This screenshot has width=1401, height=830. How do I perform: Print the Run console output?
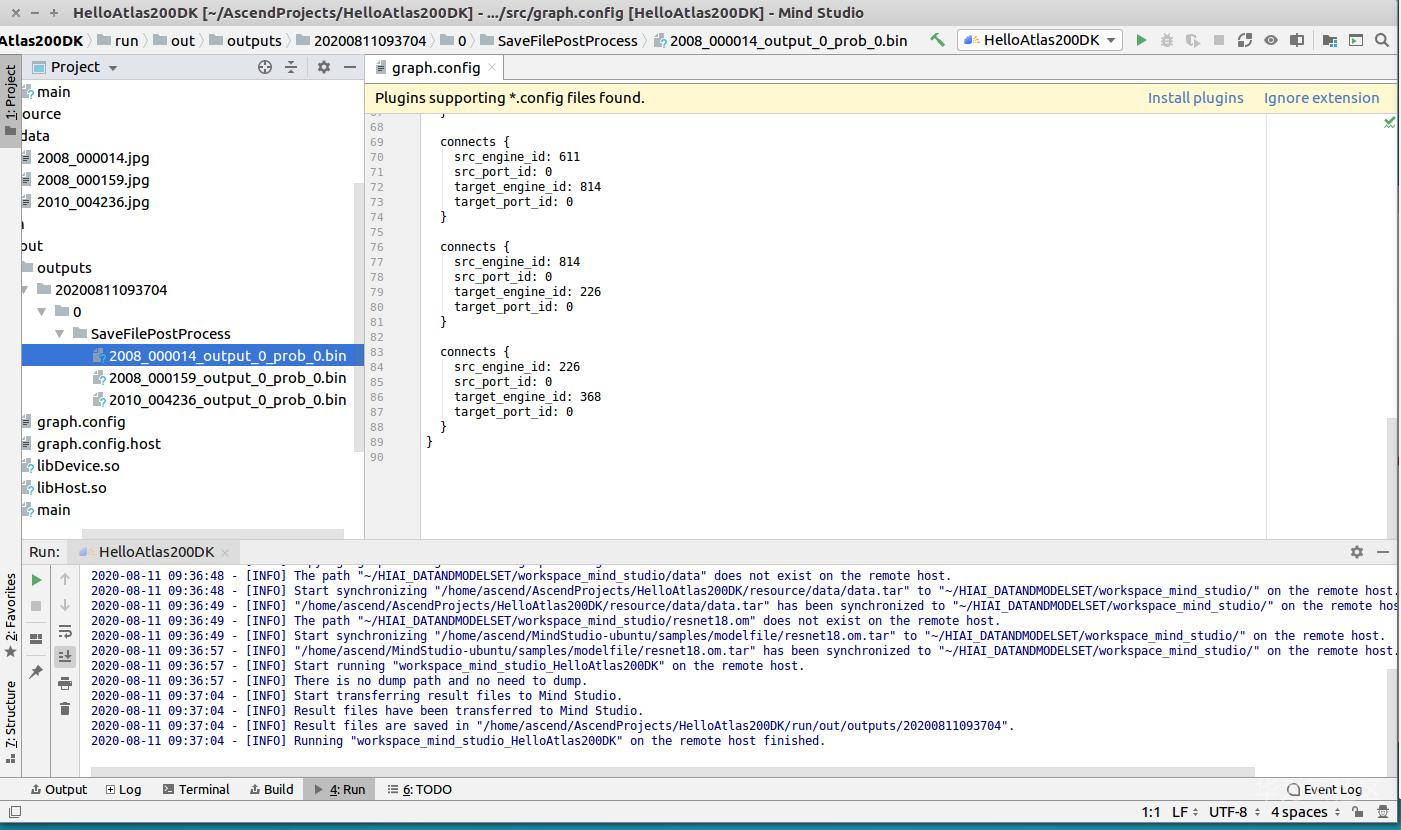65,683
